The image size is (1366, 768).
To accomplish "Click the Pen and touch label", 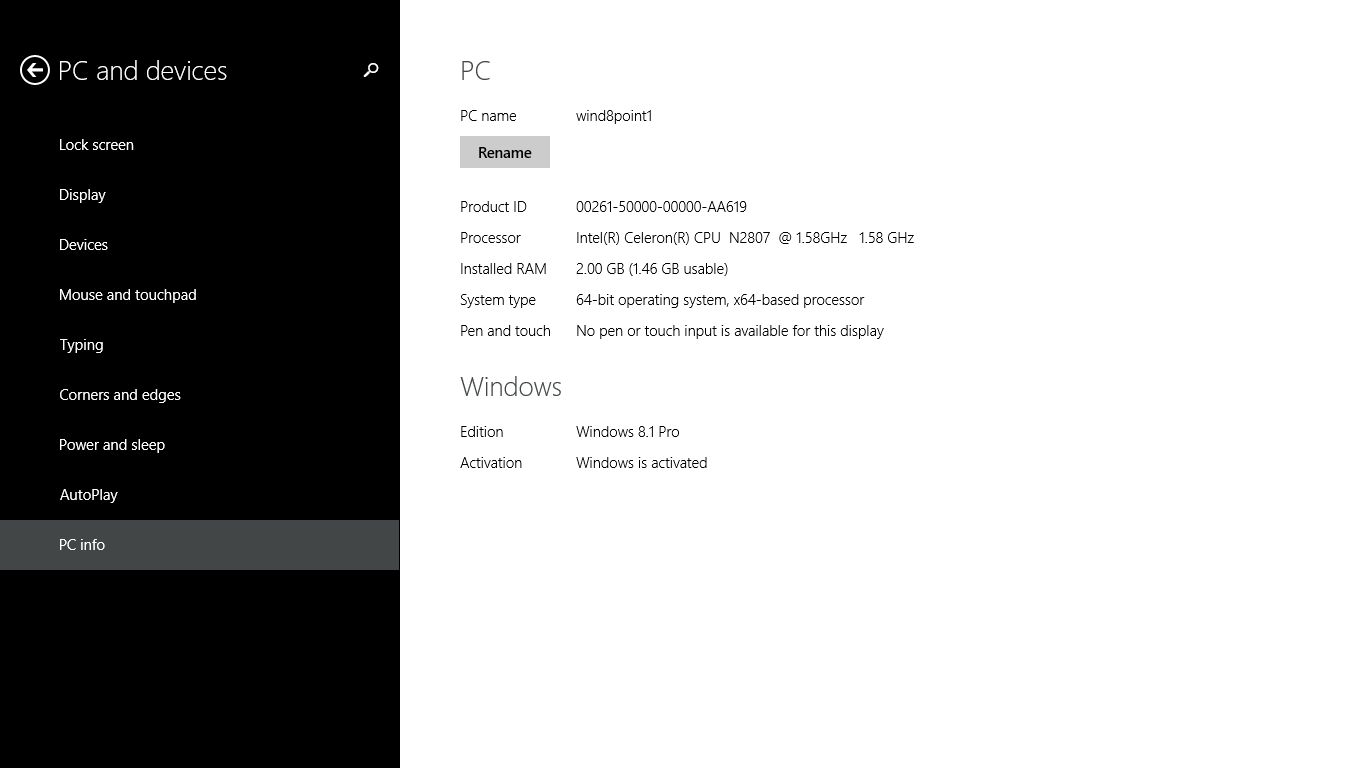I will click(505, 331).
